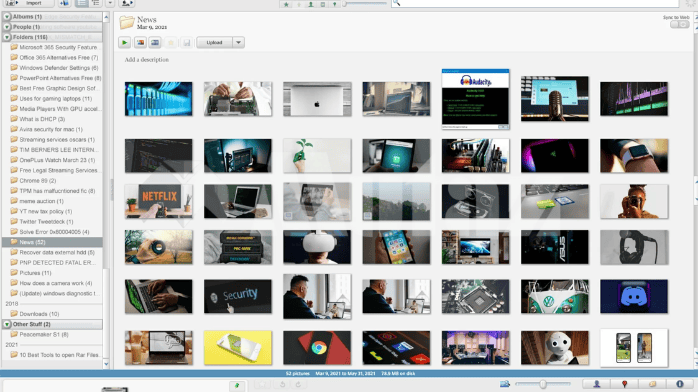
Task: Collapse the Albums section
Action: pos(7,17)
